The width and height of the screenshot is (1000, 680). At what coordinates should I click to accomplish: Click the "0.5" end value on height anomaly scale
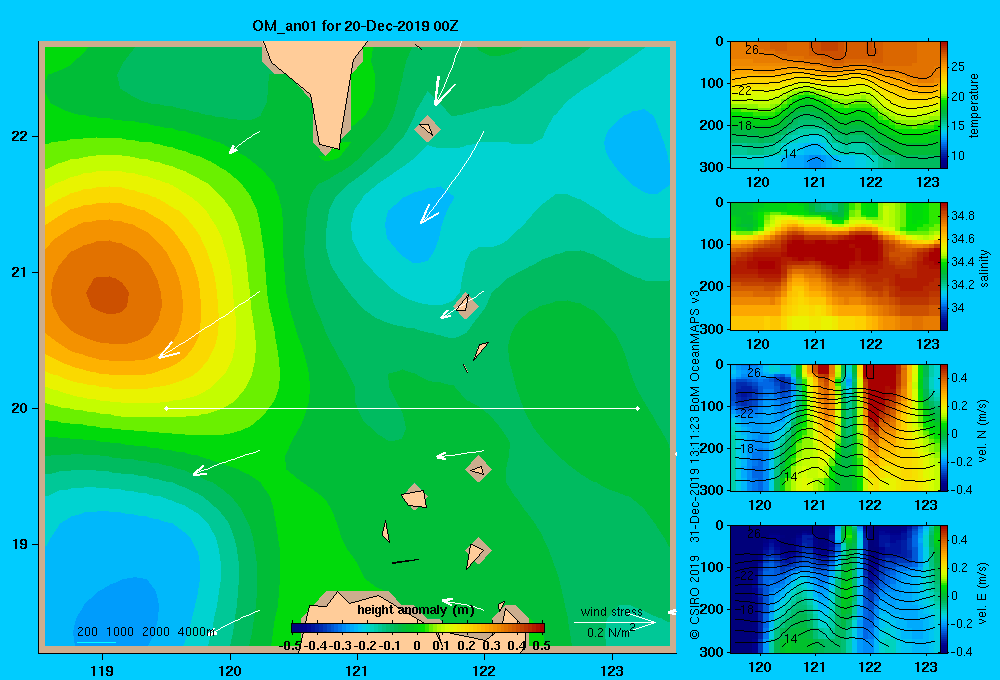pos(541,645)
